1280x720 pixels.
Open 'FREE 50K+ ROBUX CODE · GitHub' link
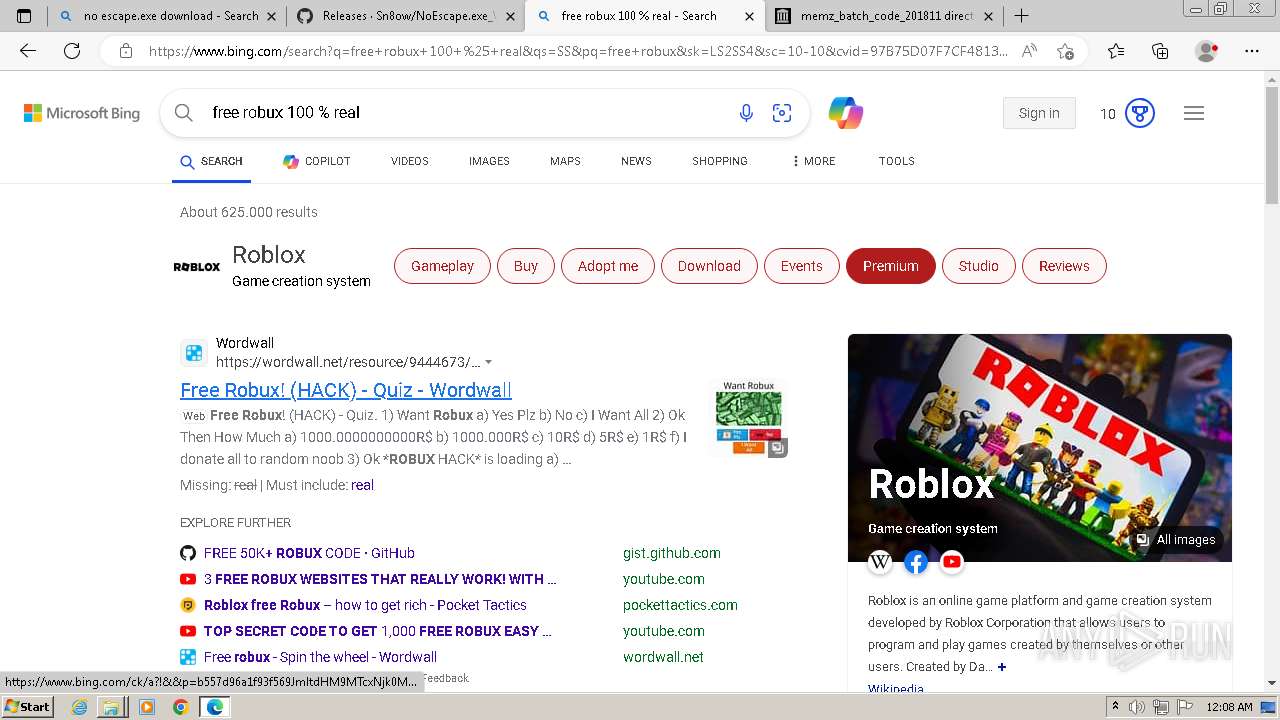pyautogui.click(x=309, y=553)
